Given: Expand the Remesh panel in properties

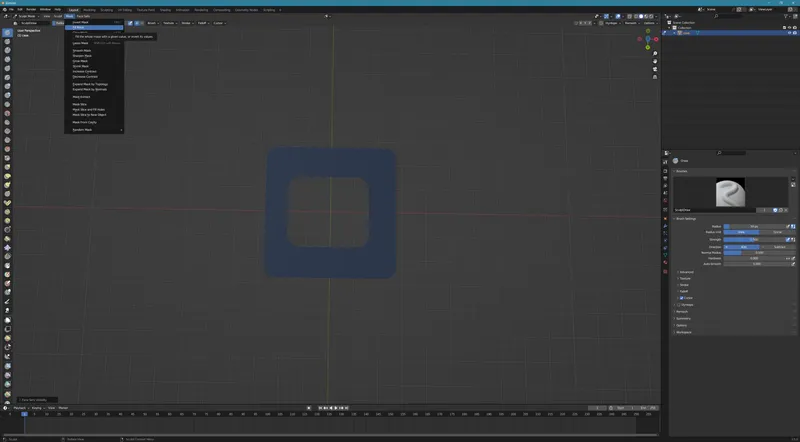Looking at the screenshot, I should pos(682,311).
